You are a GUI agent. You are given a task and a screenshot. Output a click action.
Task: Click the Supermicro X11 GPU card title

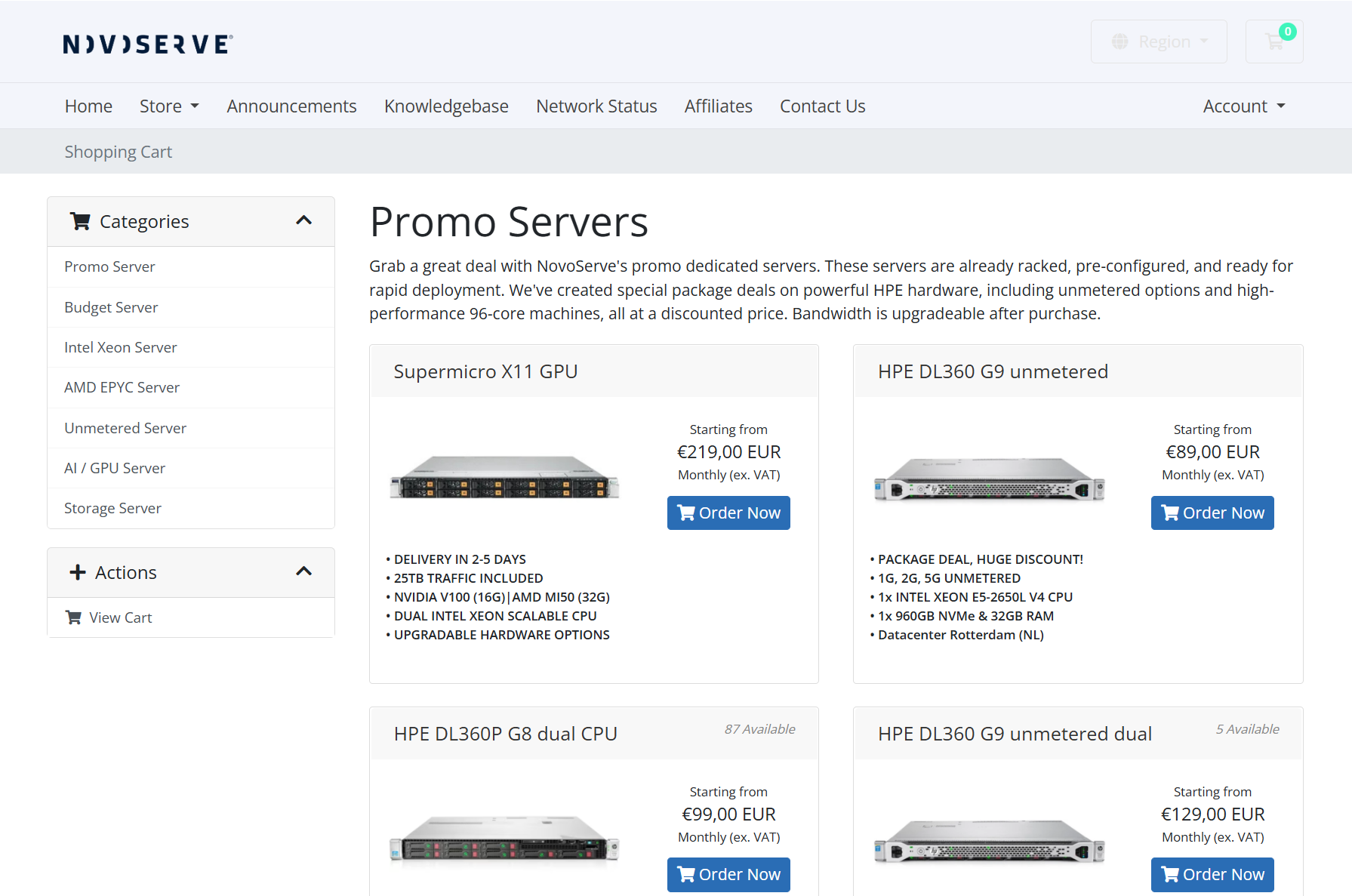coord(485,371)
